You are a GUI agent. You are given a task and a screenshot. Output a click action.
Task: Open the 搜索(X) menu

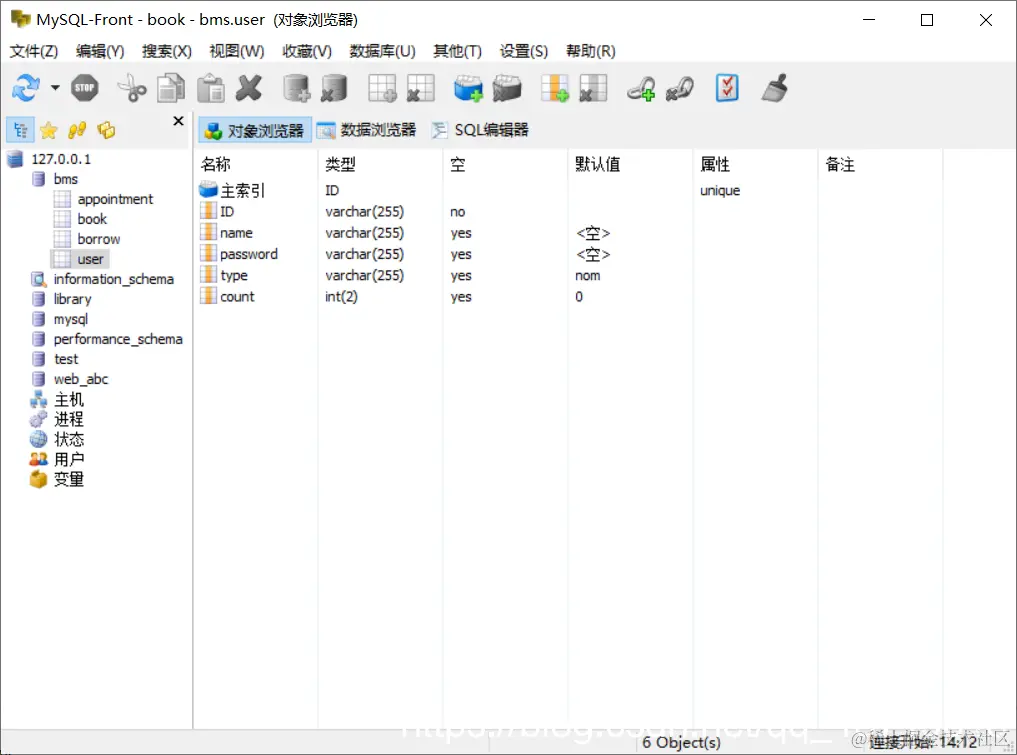point(167,51)
